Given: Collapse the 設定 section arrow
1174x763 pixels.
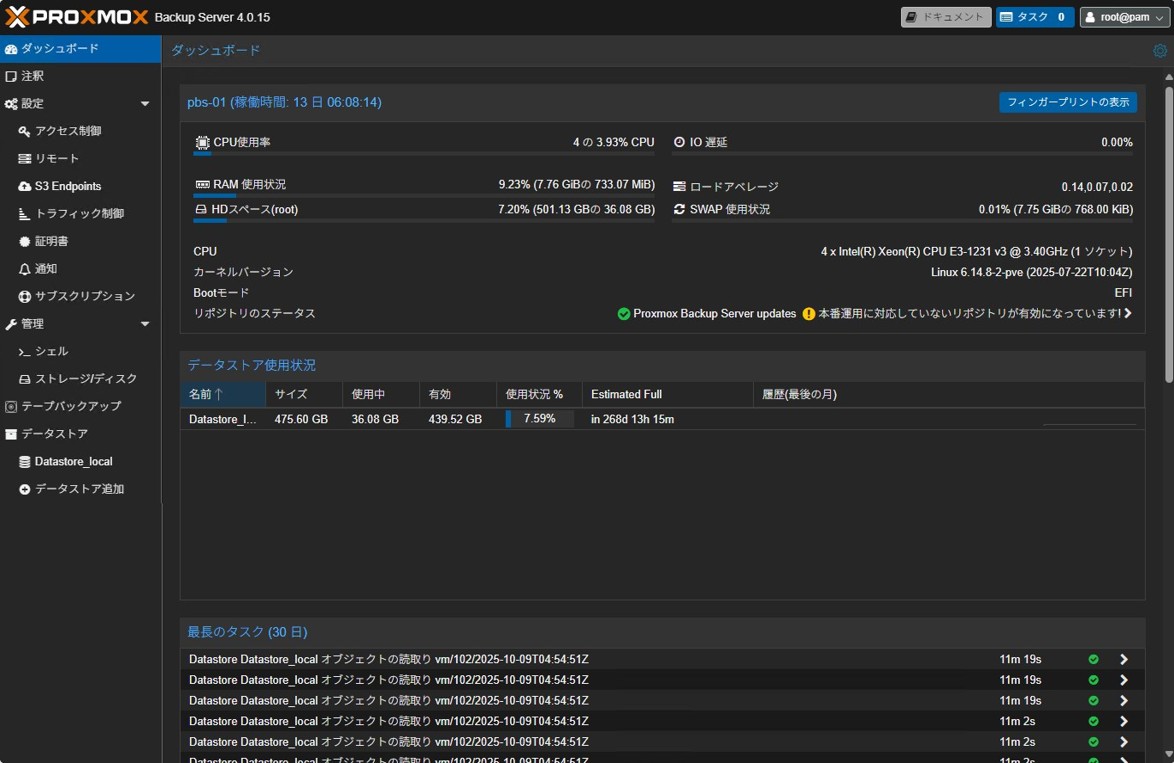Looking at the screenshot, I should point(145,104).
